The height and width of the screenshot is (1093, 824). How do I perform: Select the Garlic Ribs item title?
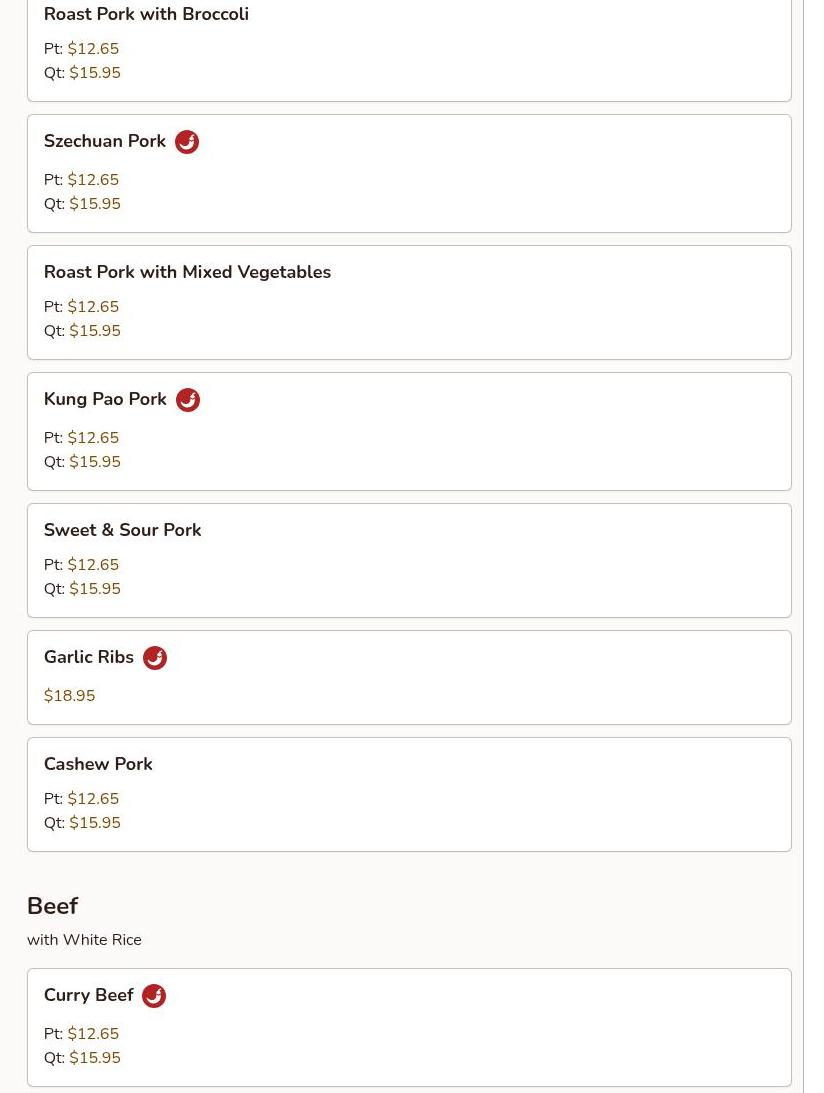point(89,658)
